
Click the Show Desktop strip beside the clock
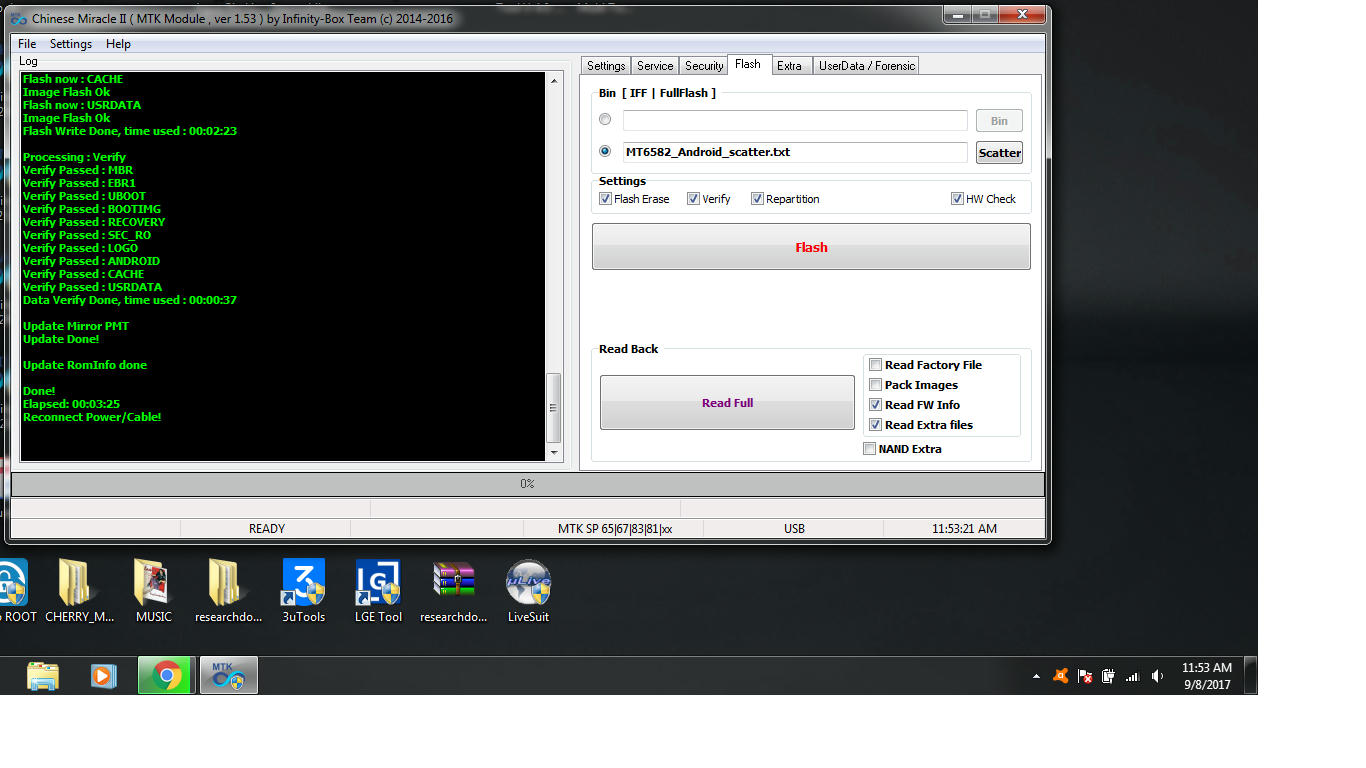1251,676
